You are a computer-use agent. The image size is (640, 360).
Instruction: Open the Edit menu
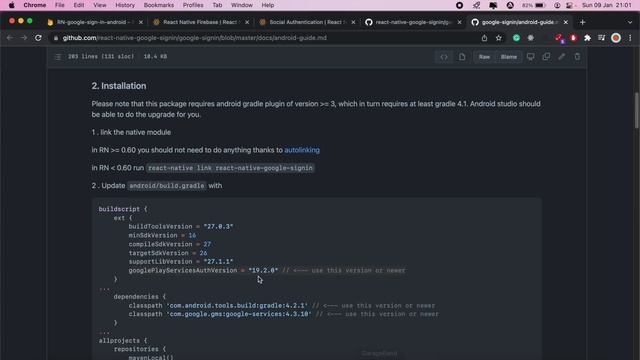(x=79, y=5)
